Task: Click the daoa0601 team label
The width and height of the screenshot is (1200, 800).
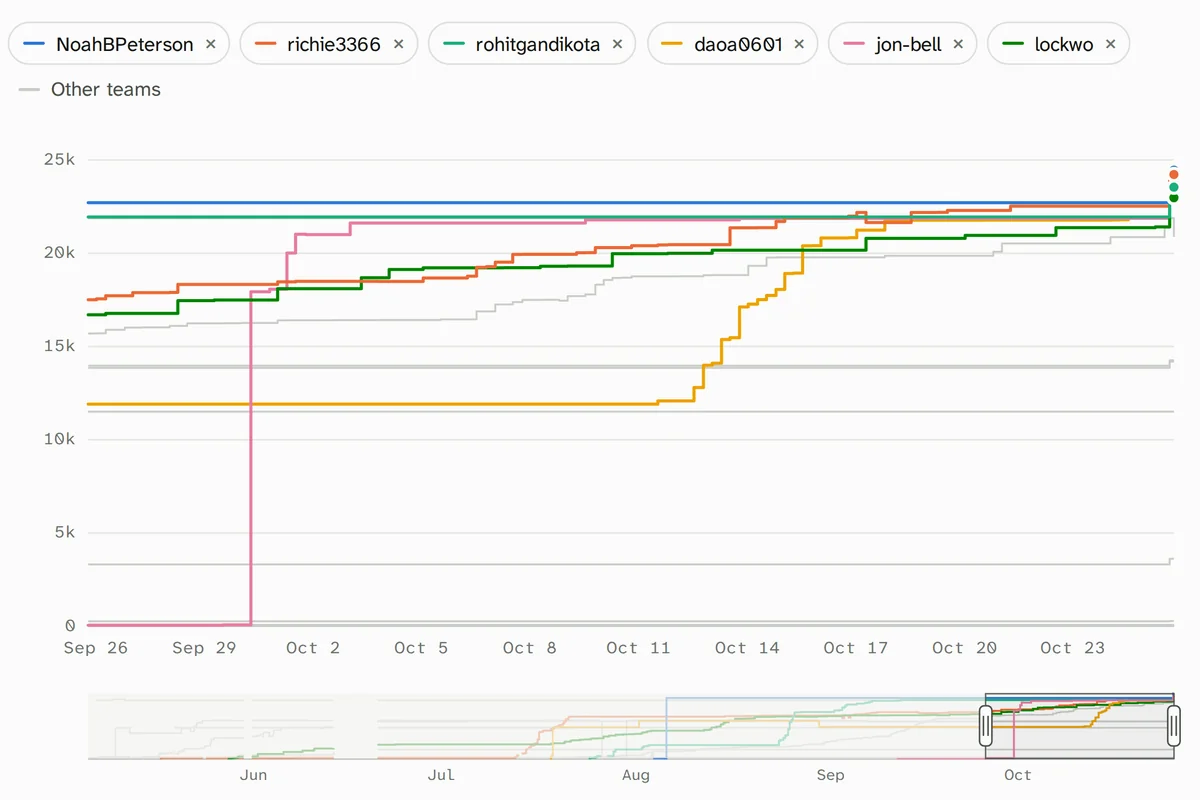Action: (738, 45)
